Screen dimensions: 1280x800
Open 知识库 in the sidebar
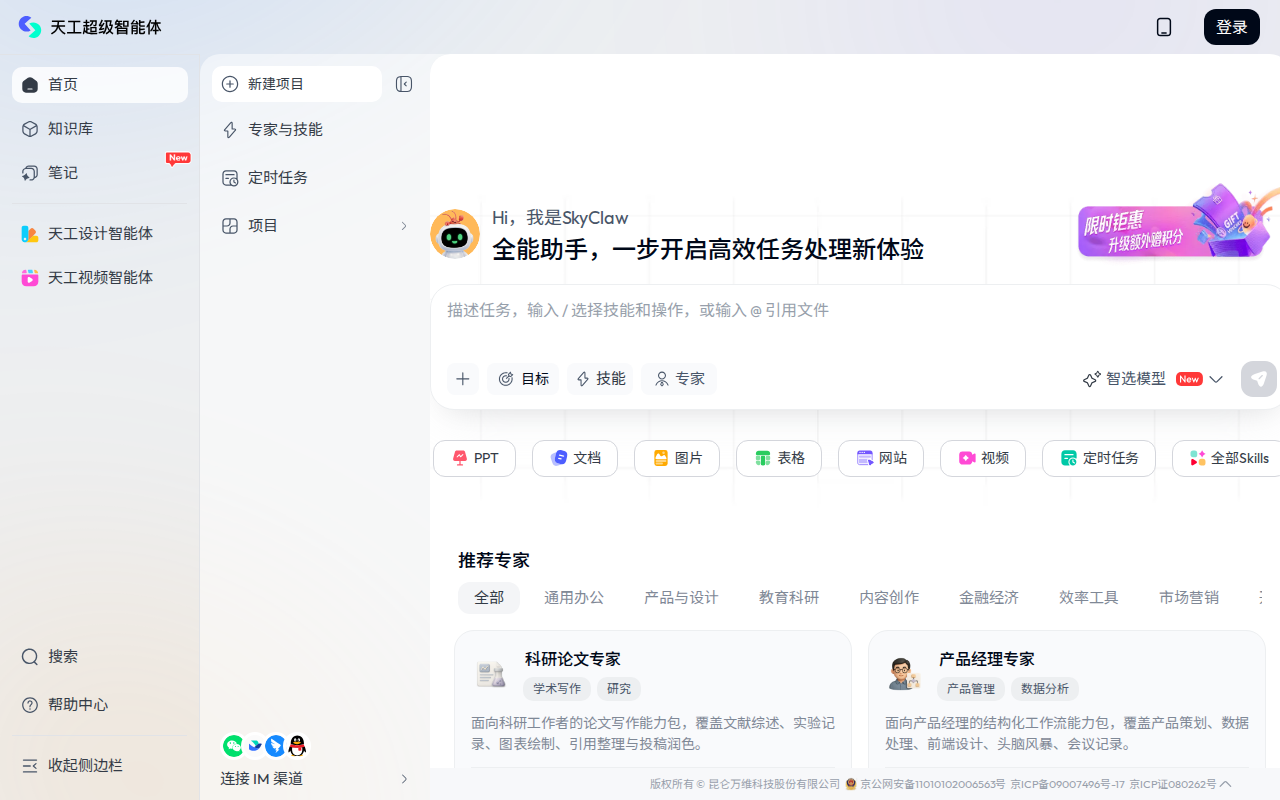click(x=100, y=129)
